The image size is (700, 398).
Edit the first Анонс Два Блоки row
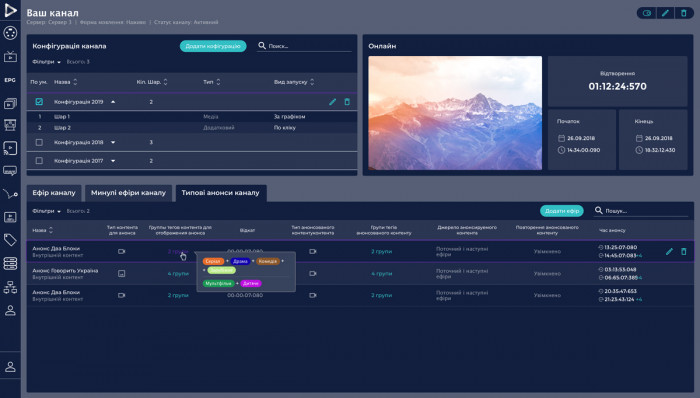click(669, 252)
